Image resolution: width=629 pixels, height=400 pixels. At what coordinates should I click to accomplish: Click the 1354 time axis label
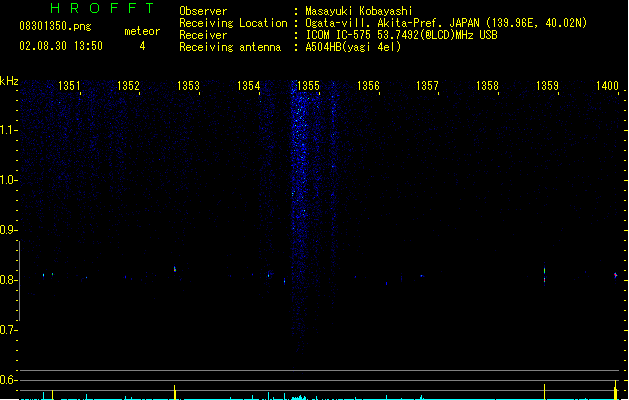[x=248, y=86]
